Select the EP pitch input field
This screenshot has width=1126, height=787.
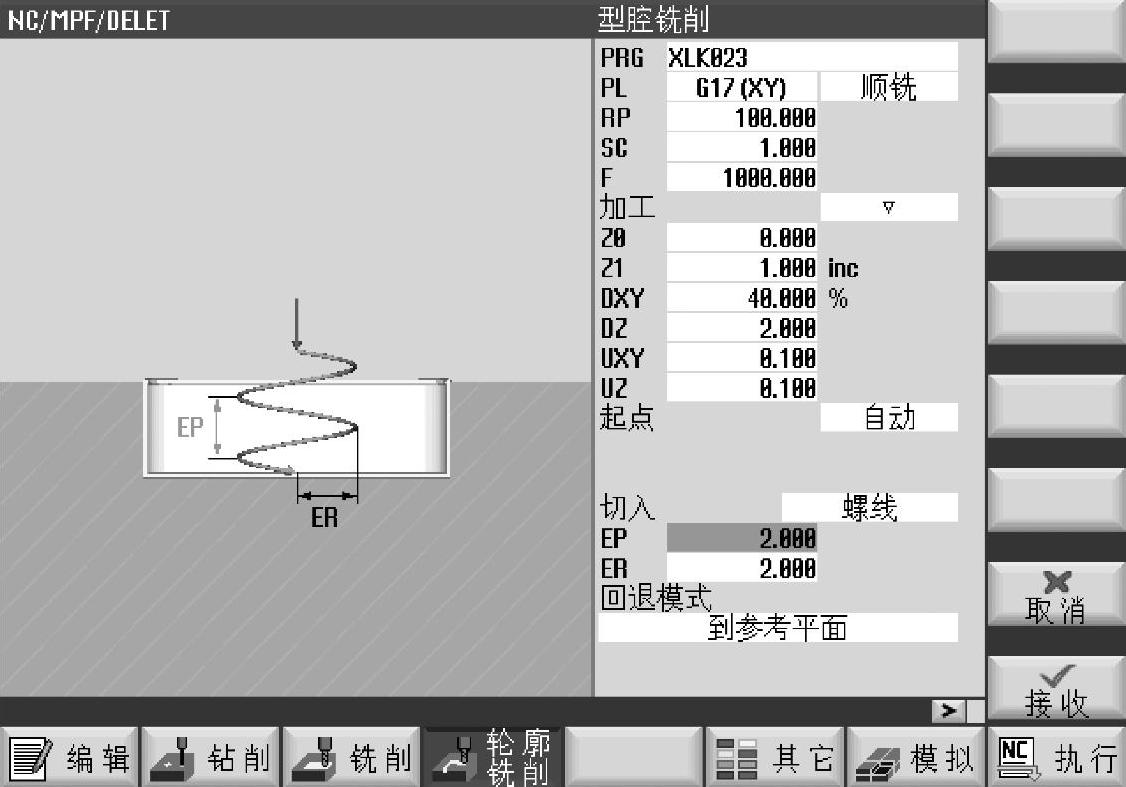click(x=741, y=538)
